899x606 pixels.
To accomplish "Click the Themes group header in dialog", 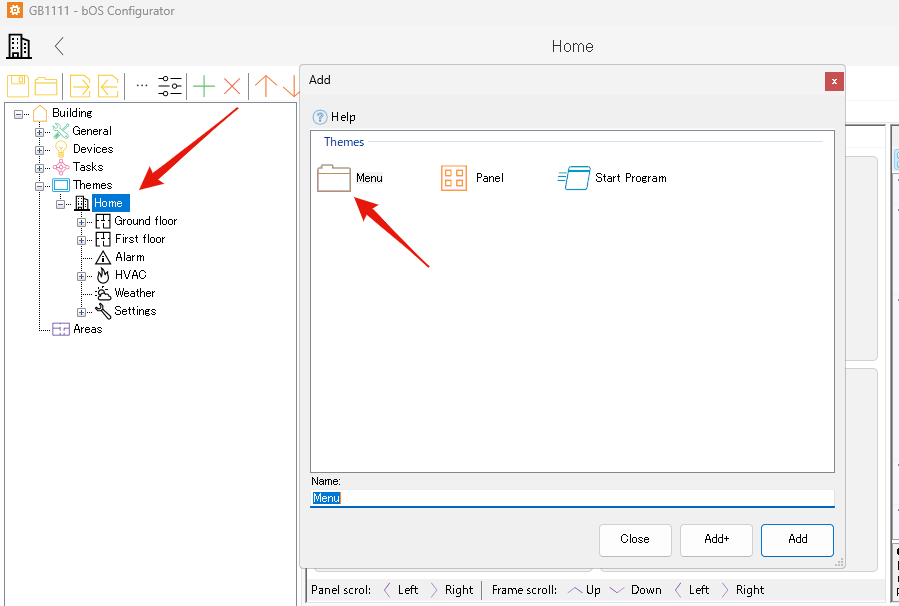I will tap(344, 142).
